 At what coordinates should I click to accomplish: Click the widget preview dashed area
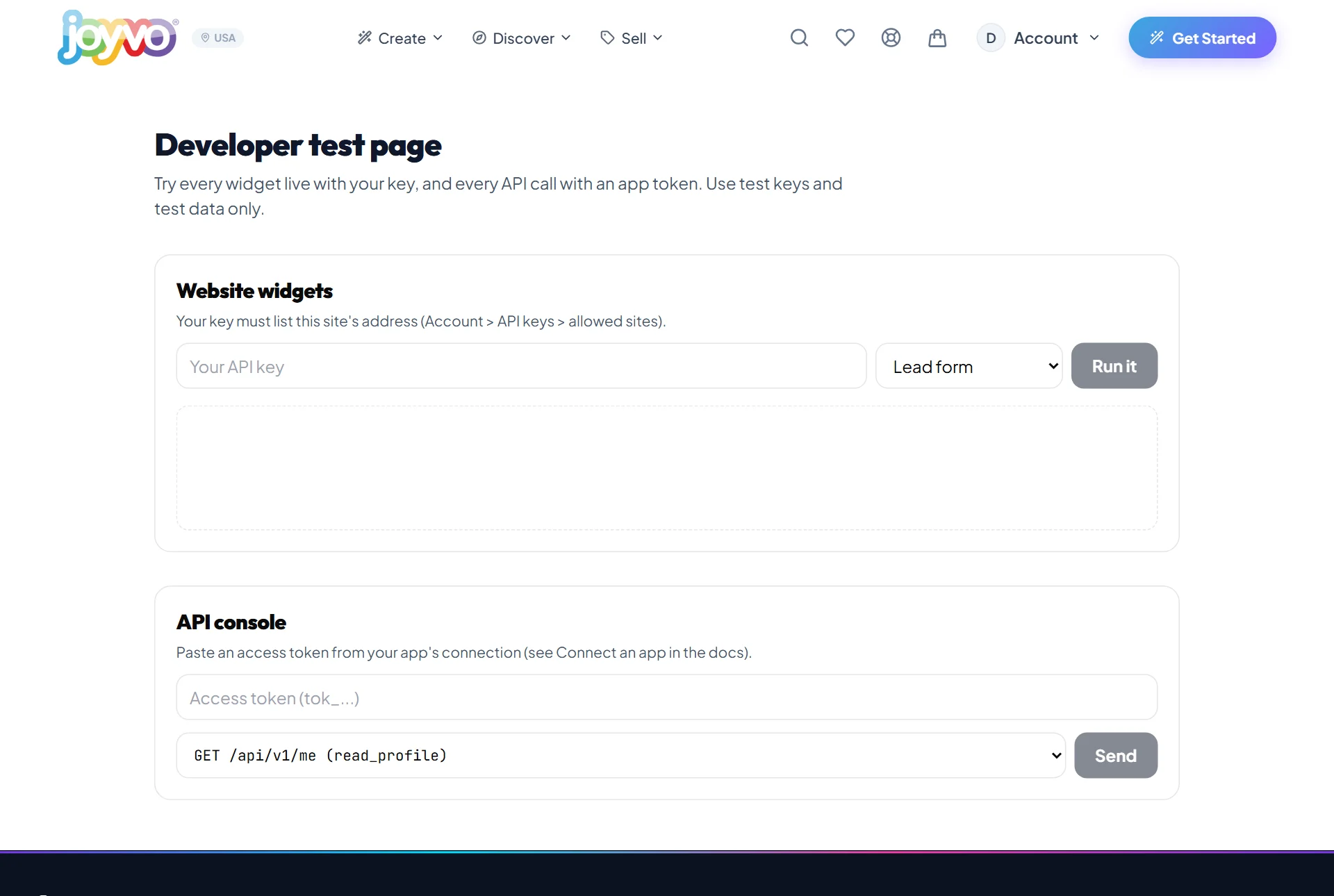667,468
